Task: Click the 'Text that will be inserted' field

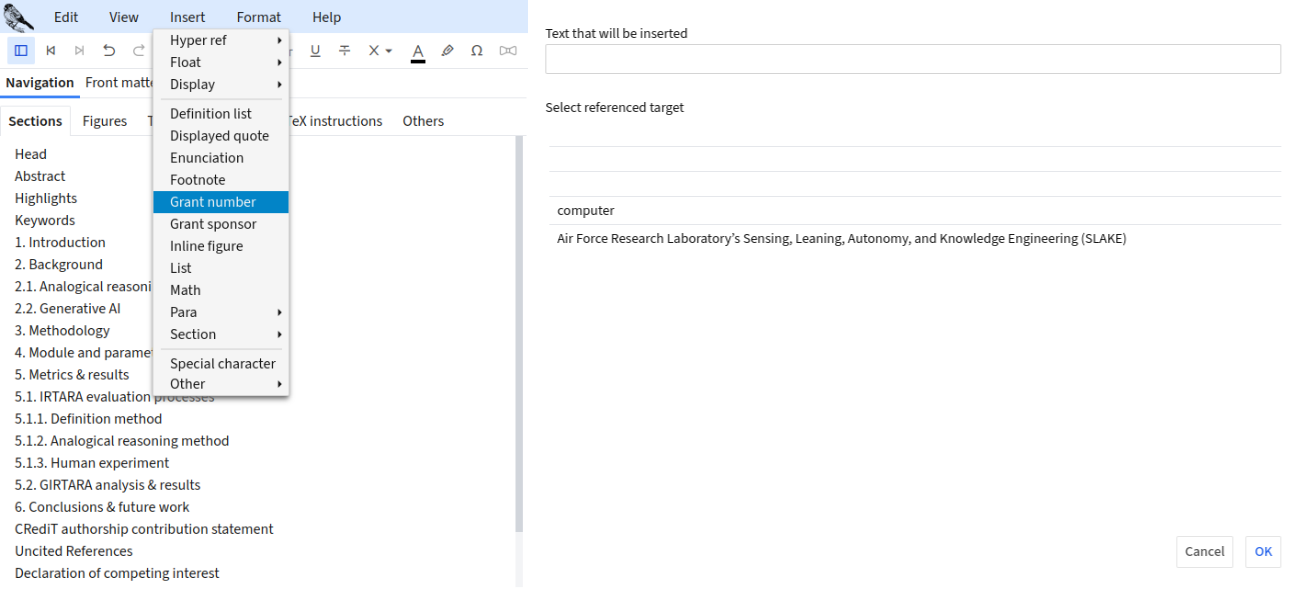Action: click(x=912, y=59)
